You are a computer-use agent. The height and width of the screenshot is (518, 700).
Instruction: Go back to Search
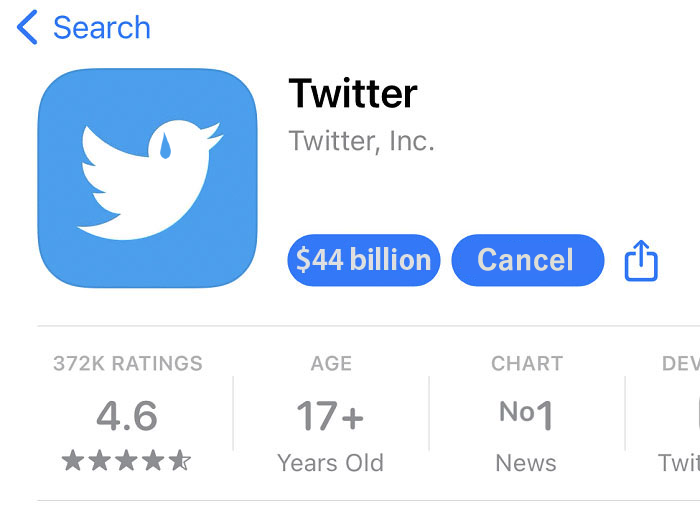click(x=101, y=28)
